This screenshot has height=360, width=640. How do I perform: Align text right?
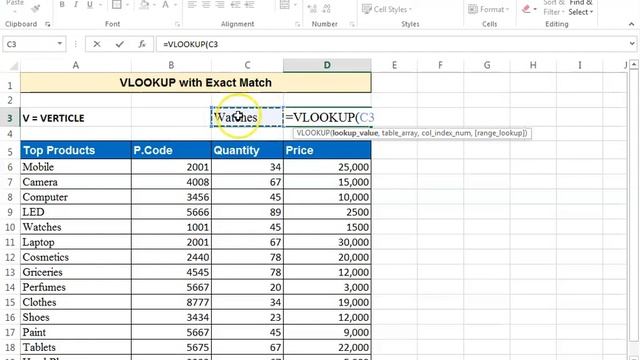point(220,5)
